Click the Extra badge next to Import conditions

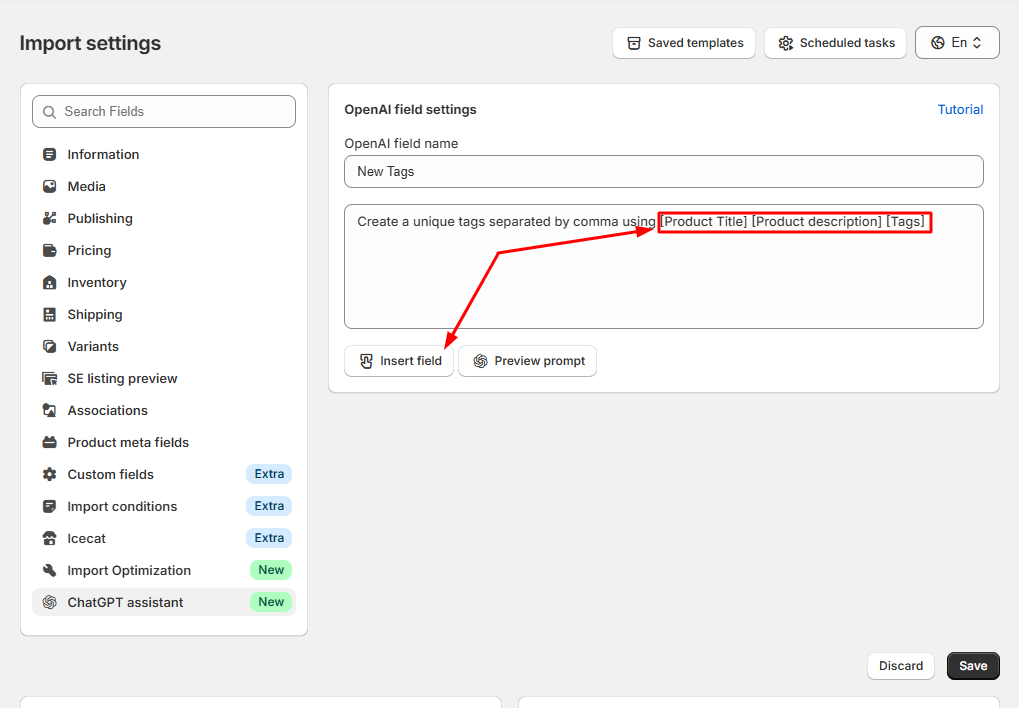(269, 506)
